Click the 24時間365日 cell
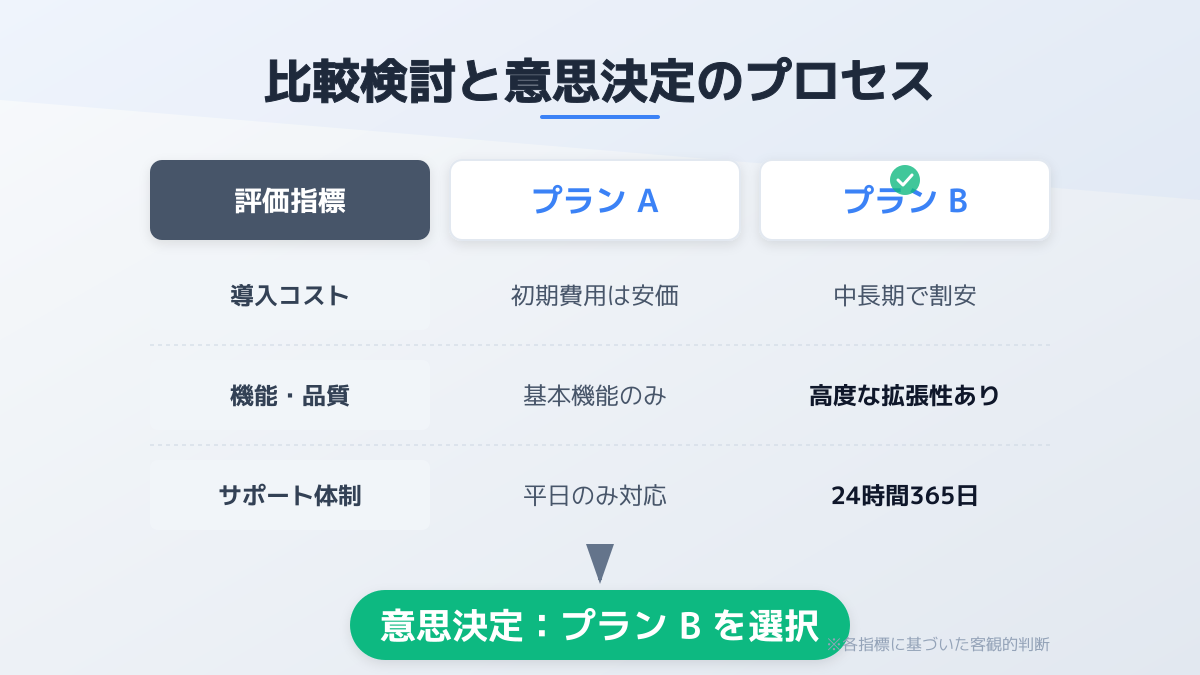The width and height of the screenshot is (1200, 675). point(905,495)
